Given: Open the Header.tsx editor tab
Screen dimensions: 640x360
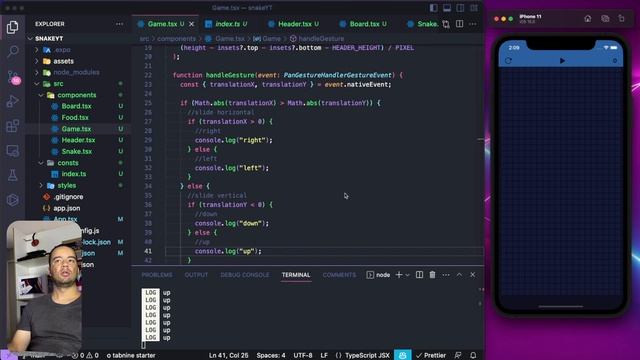Looking at the screenshot, I should click(294, 24).
